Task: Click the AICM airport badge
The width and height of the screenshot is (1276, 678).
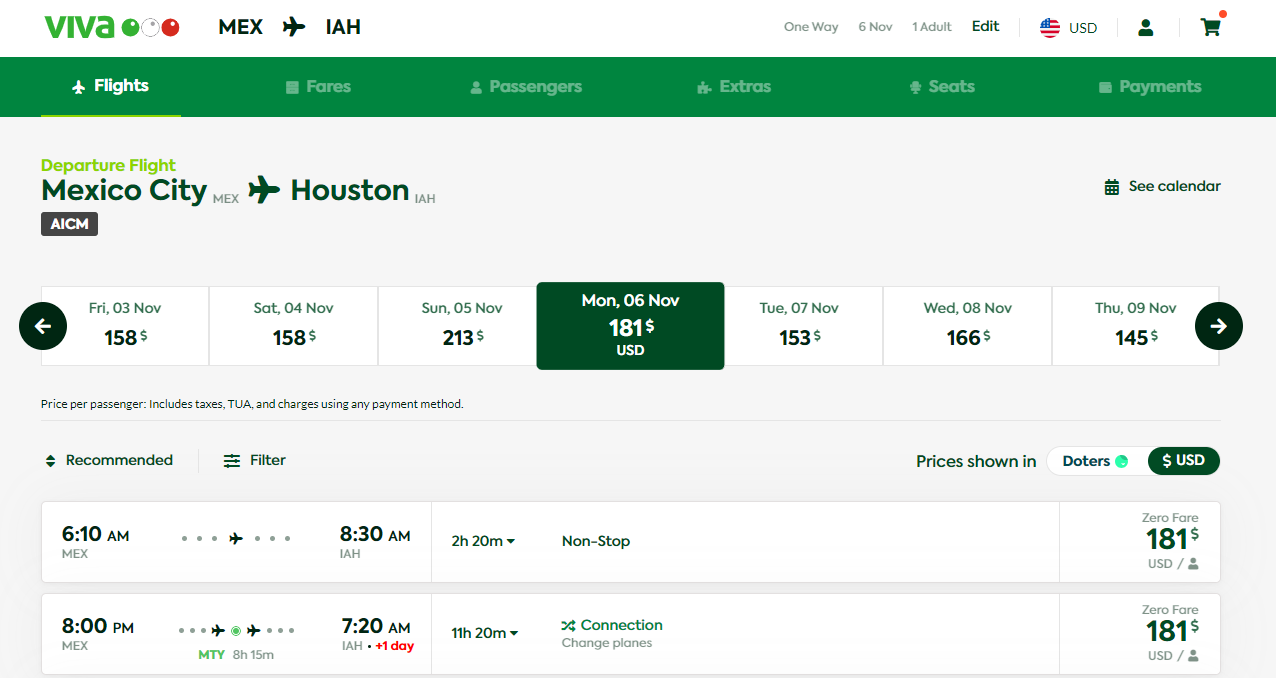Action: pyautogui.click(x=69, y=224)
